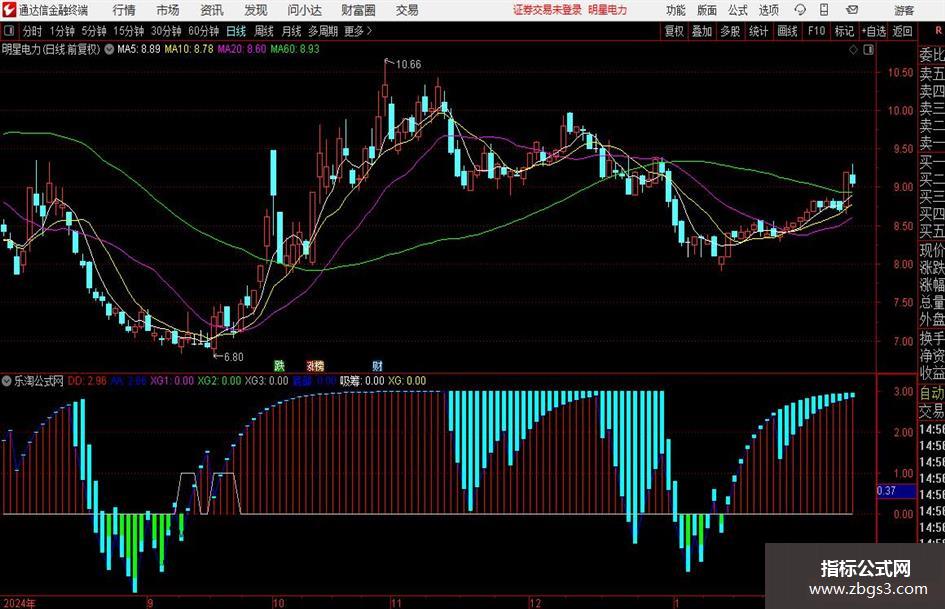
Task: Click the XG1: 0.00 indicator value
Action: pyautogui.click(x=172, y=381)
